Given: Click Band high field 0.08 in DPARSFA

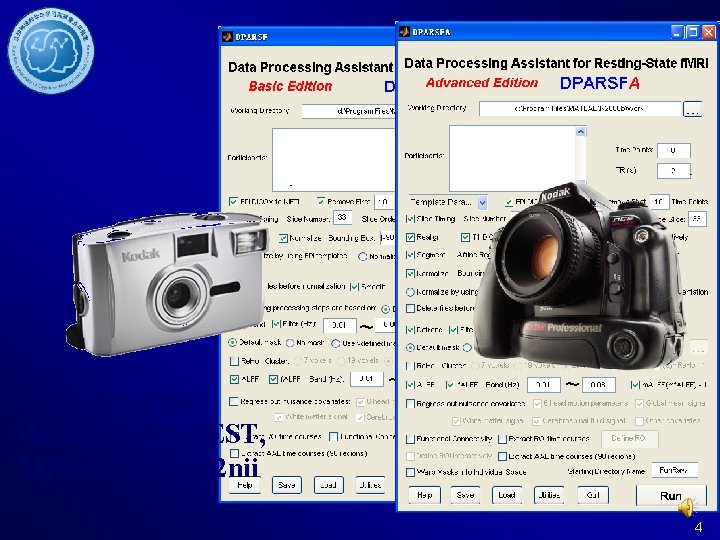Looking at the screenshot, I should tap(598, 385).
